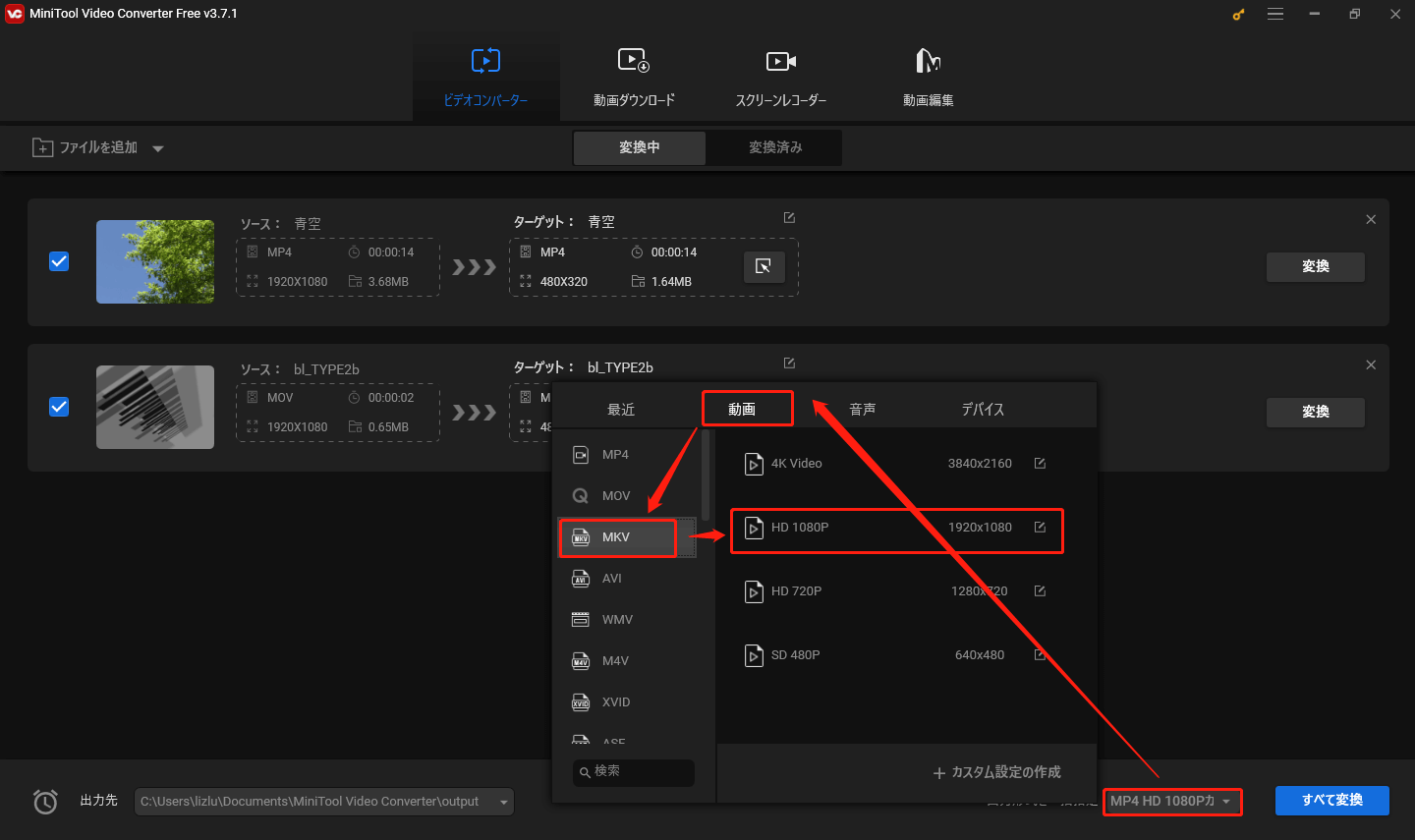Choose the HD 1080P preset

(897, 528)
